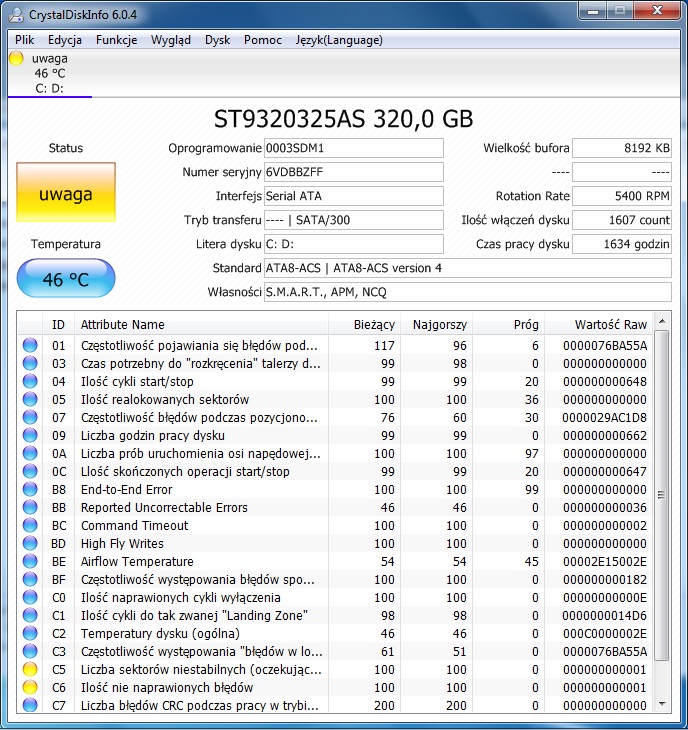
Task: Click the Litera dysku field C: D:
Action: (354, 244)
